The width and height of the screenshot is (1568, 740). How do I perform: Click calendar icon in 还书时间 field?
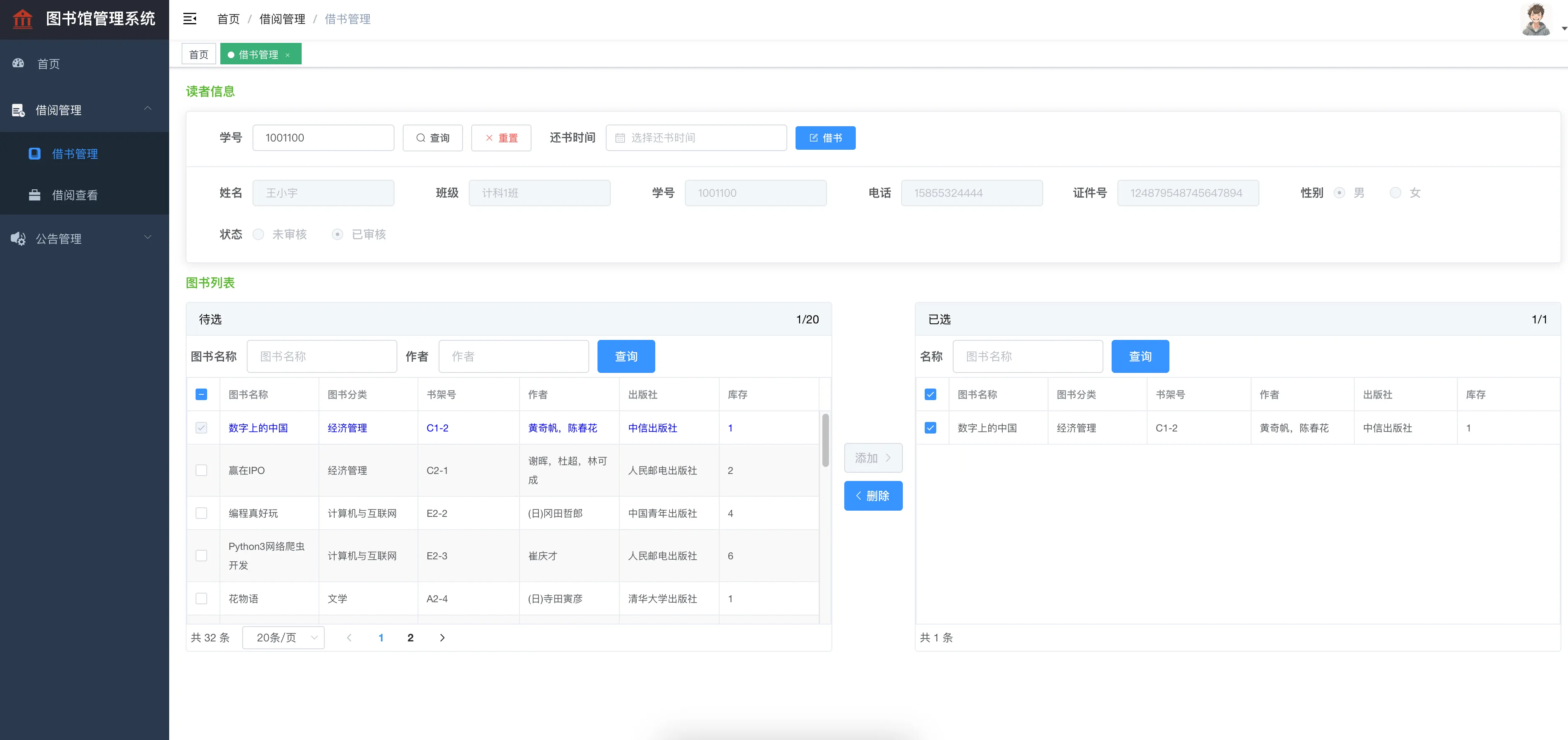620,138
